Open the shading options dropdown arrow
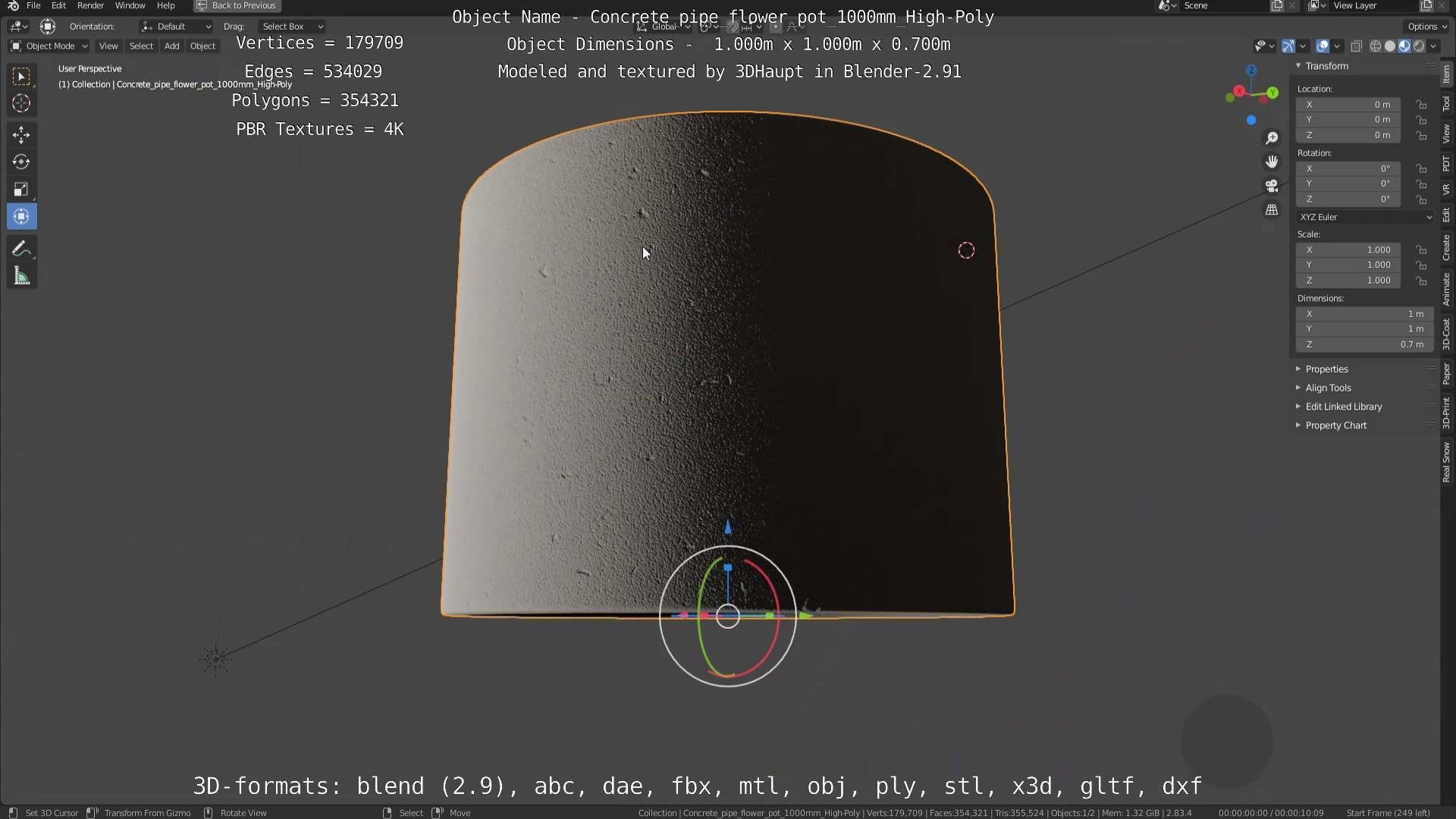The image size is (1456, 819). point(1433,46)
